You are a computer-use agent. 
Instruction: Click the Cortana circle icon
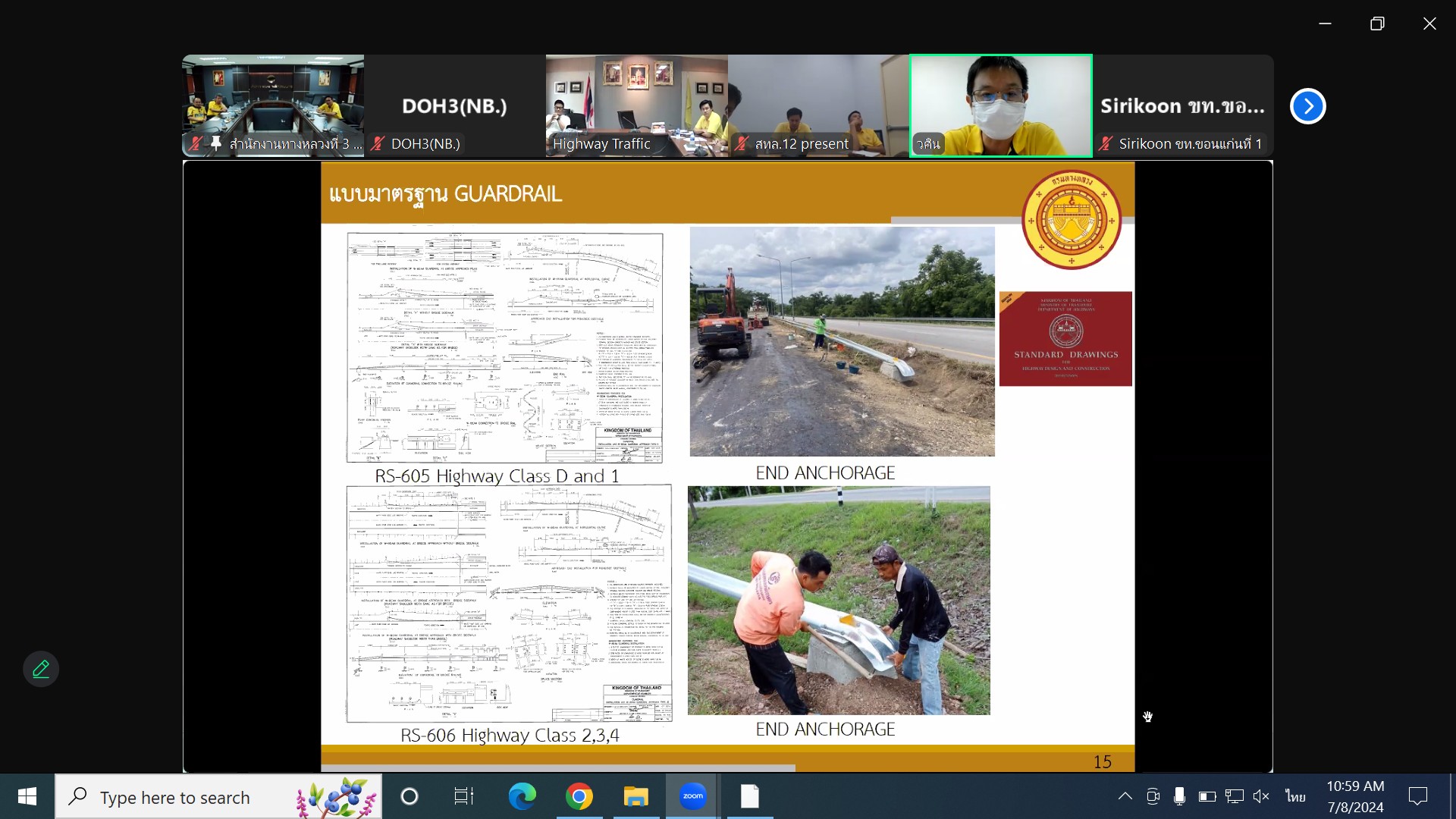(409, 796)
